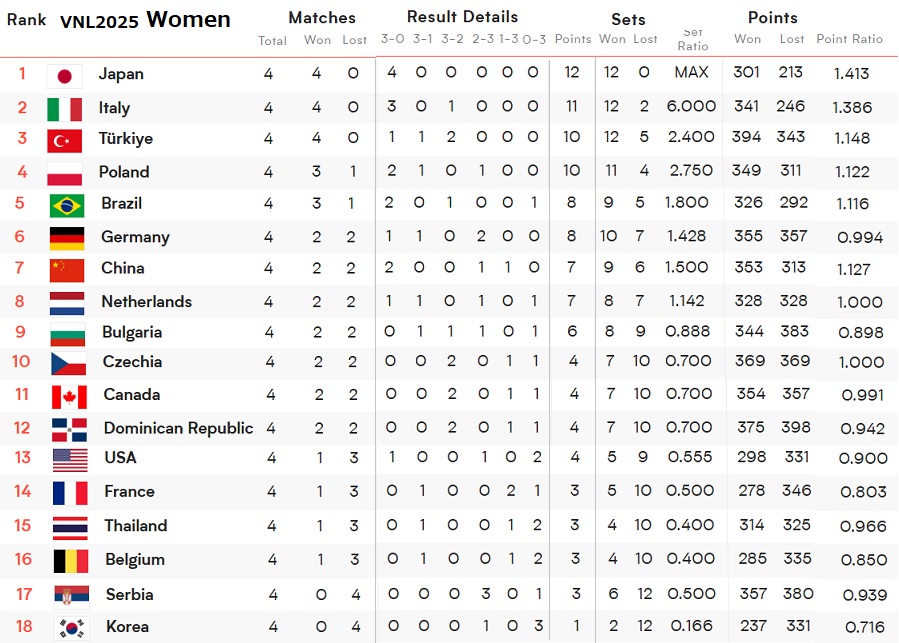Open the Netherlands team link
This screenshot has height=643, width=899.
coord(146,302)
